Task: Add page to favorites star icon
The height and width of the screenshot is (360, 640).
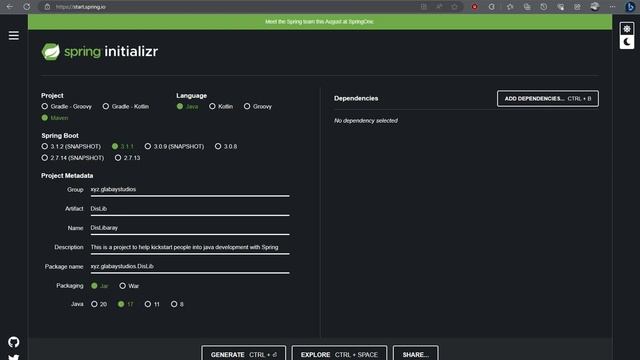Action: (454, 7)
